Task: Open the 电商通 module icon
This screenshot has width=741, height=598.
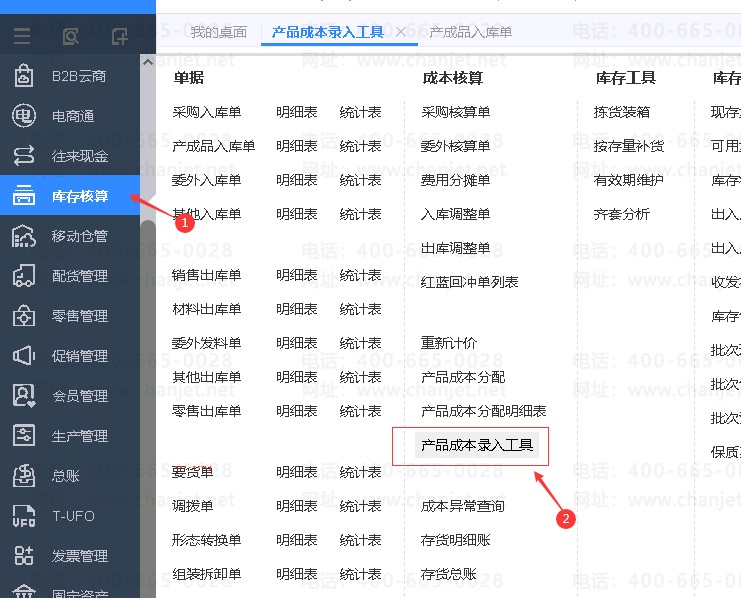Action: [x=24, y=115]
